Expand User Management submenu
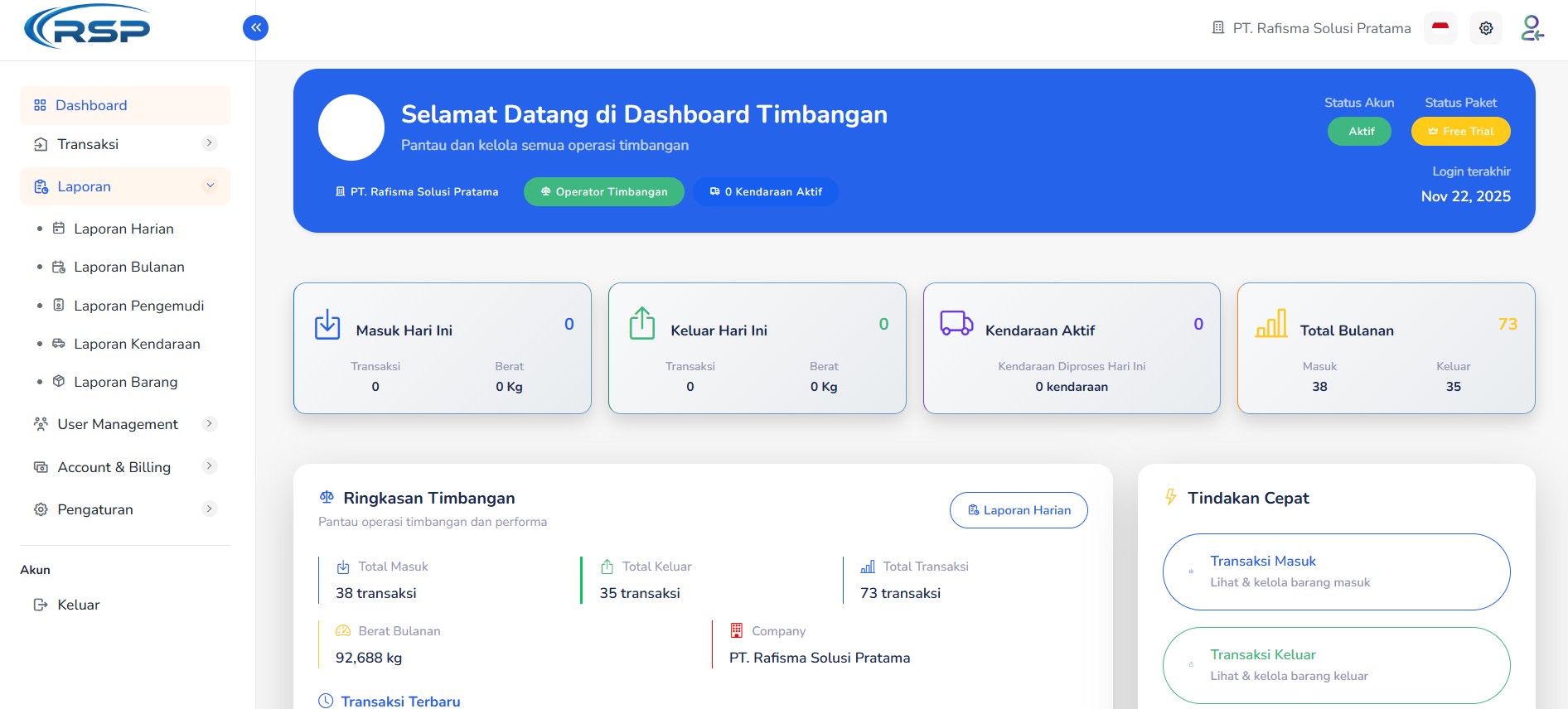 tap(210, 424)
